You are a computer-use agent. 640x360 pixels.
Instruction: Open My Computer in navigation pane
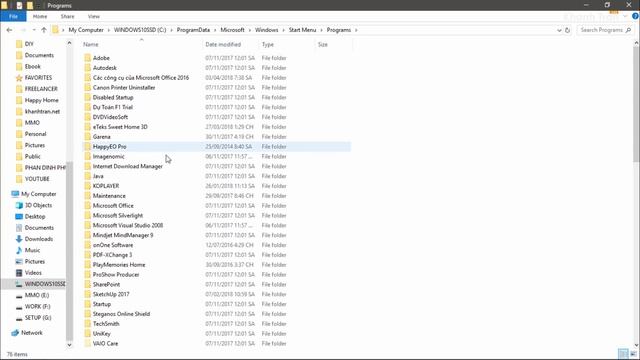38,194
